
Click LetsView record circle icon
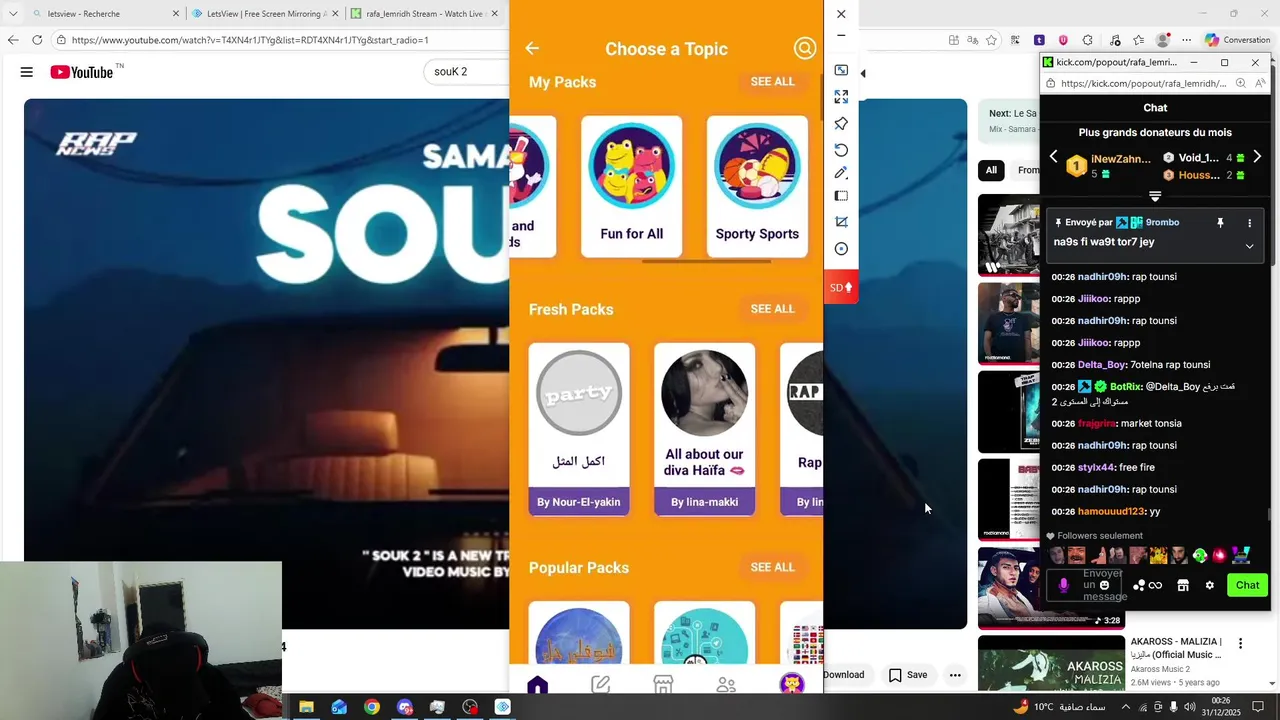[x=841, y=249]
